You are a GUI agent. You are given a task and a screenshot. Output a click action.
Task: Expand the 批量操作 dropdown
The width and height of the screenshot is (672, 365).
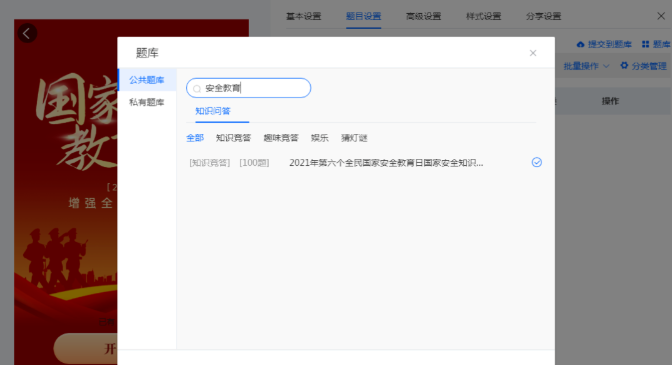(x=586, y=66)
